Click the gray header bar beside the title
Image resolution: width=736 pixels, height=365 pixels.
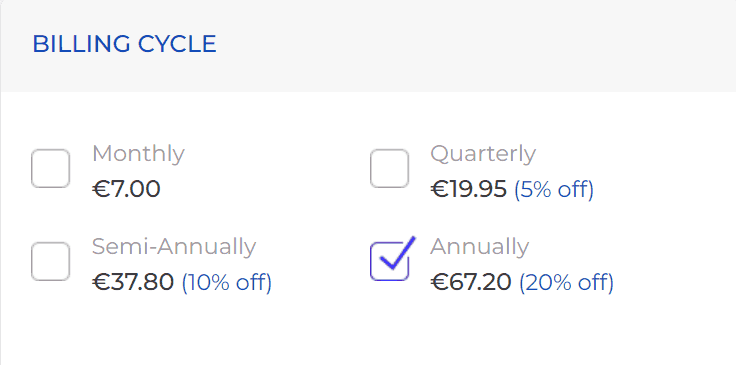[469, 45]
